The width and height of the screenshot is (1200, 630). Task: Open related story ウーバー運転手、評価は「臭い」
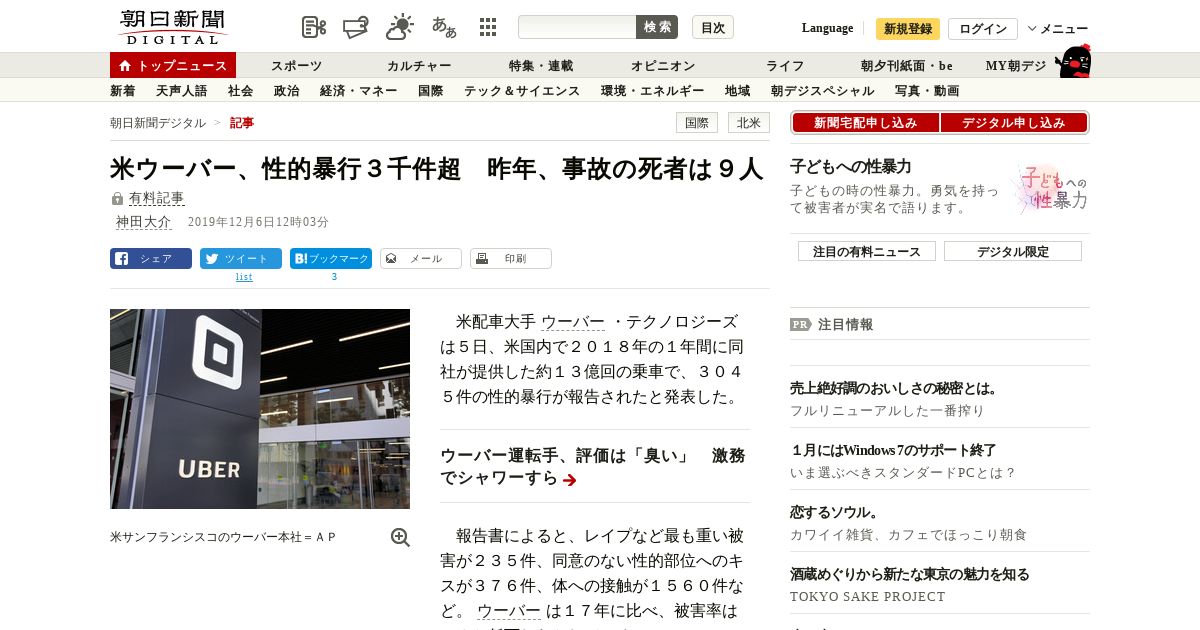(x=593, y=467)
